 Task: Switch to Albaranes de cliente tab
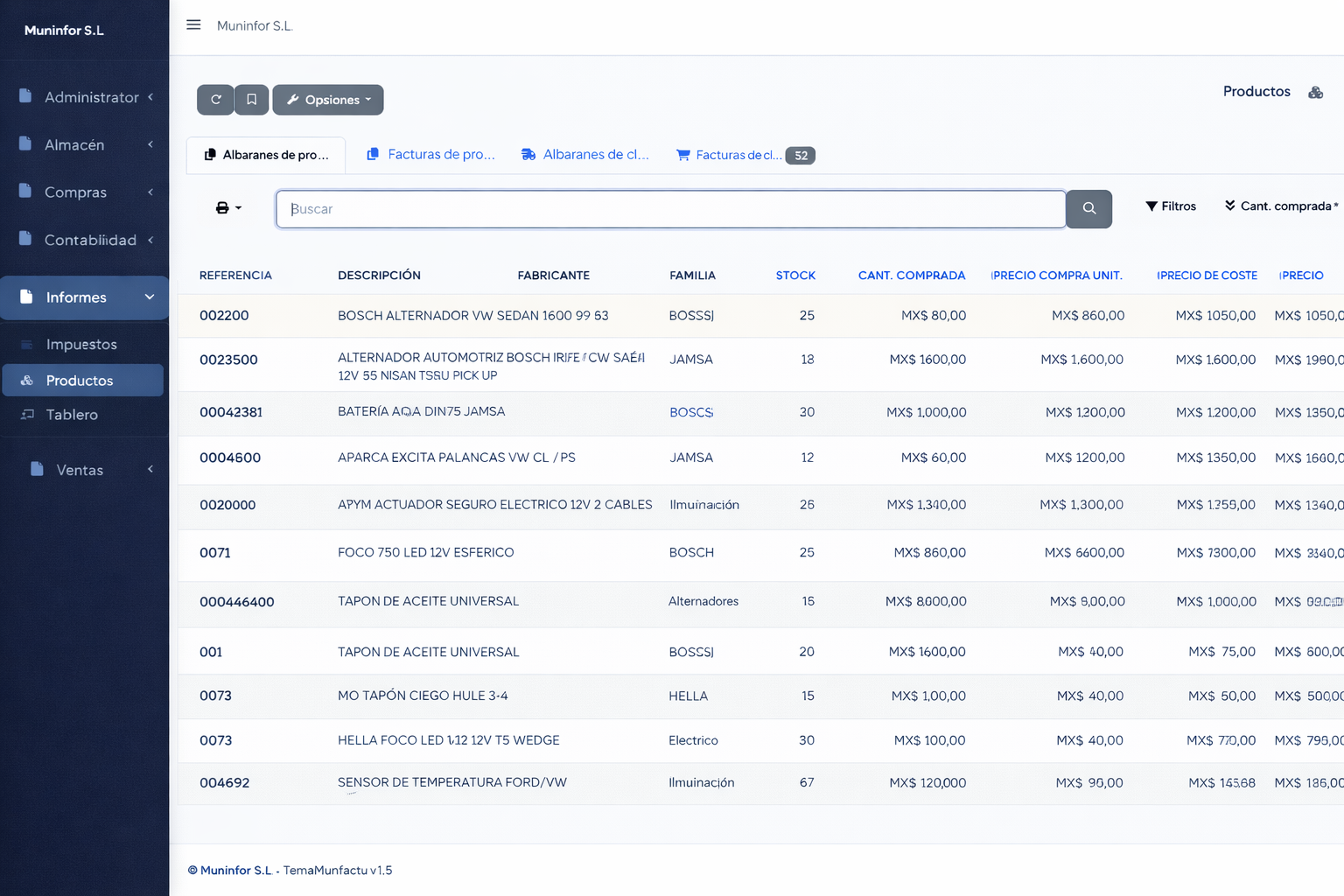click(x=585, y=155)
